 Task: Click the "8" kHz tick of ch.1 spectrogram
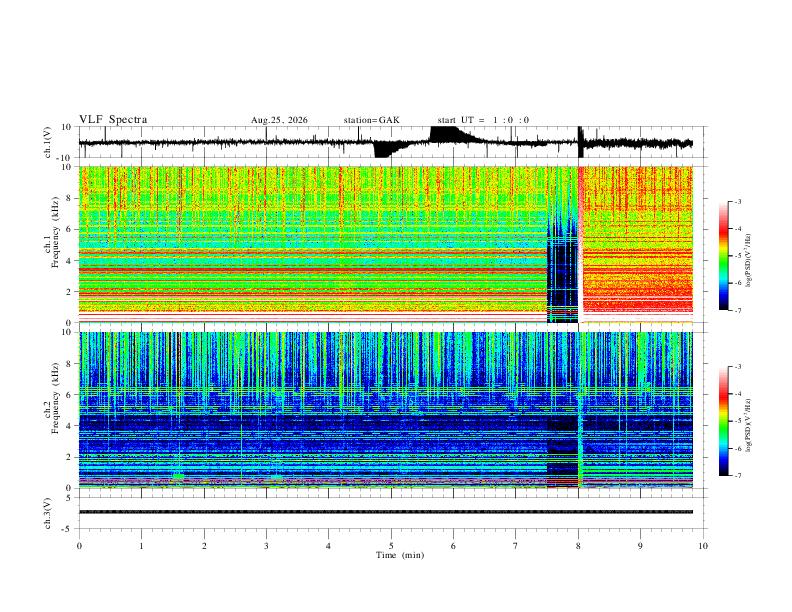(x=70, y=198)
